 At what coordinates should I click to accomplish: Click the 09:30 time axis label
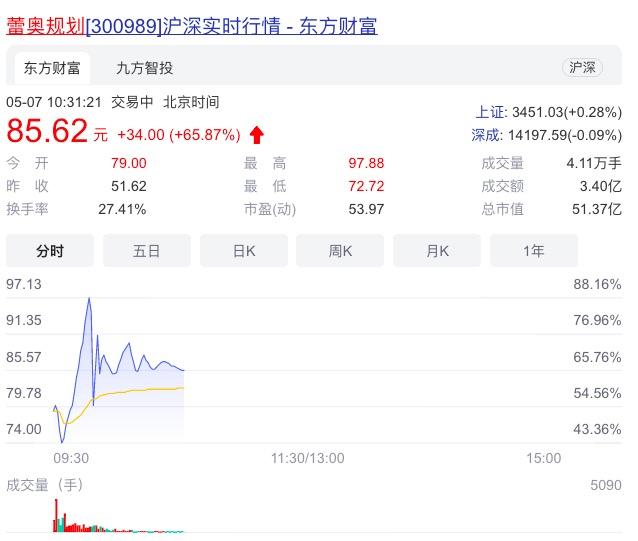click(71, 458)
